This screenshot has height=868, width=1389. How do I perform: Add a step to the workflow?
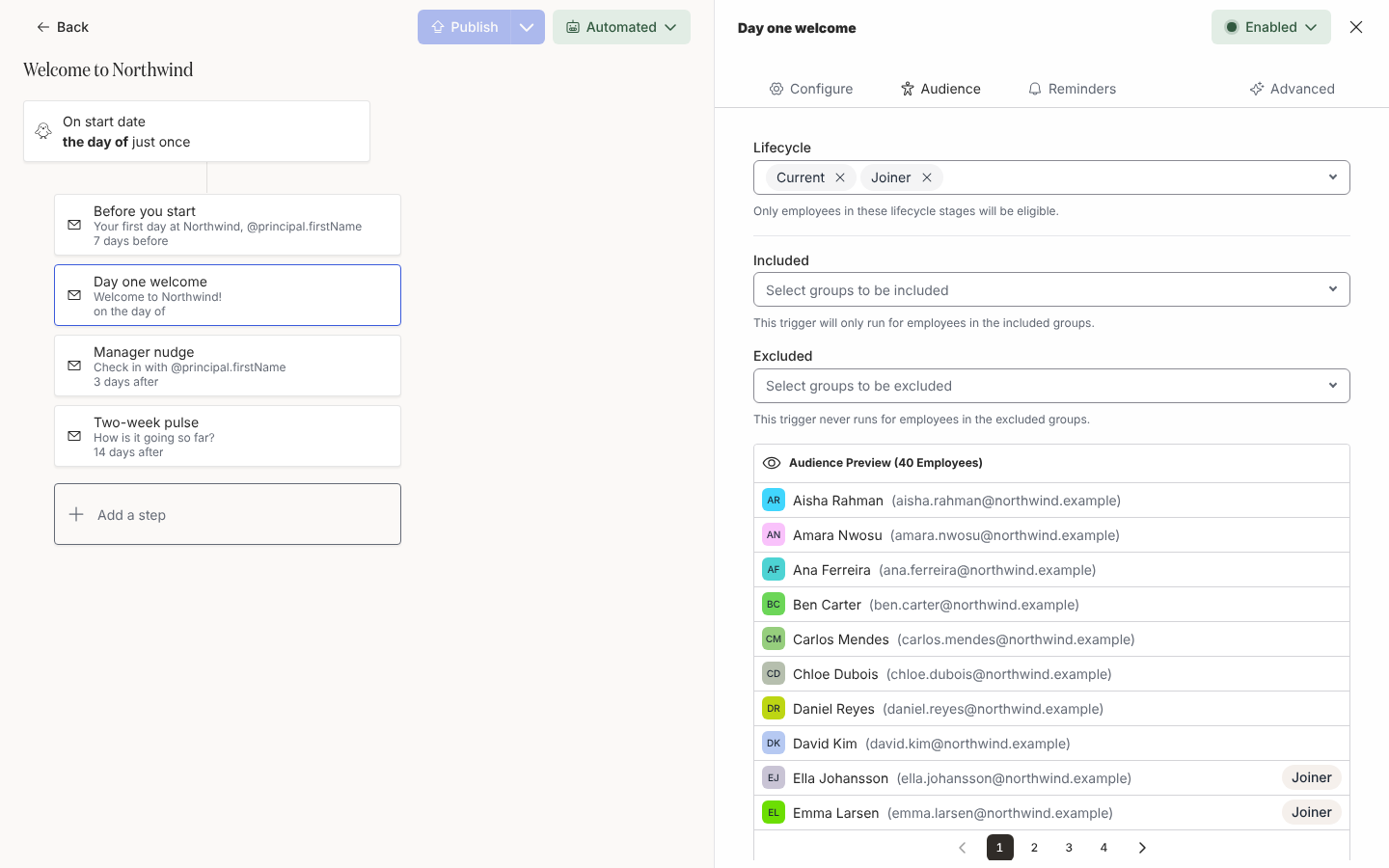228,514
